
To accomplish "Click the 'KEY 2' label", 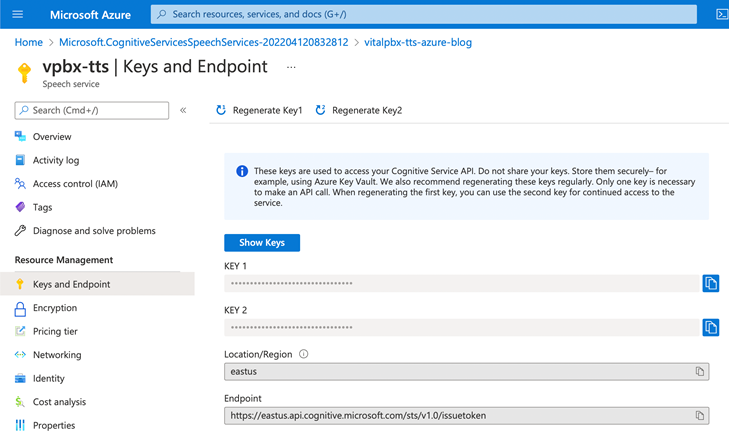I will pos(235,310).
